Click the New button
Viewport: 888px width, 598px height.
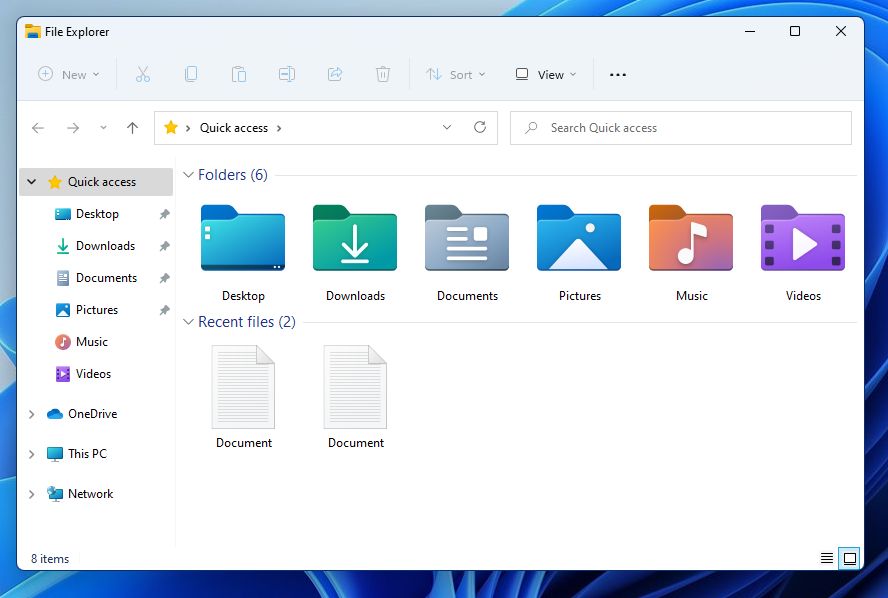coord(67,74)
